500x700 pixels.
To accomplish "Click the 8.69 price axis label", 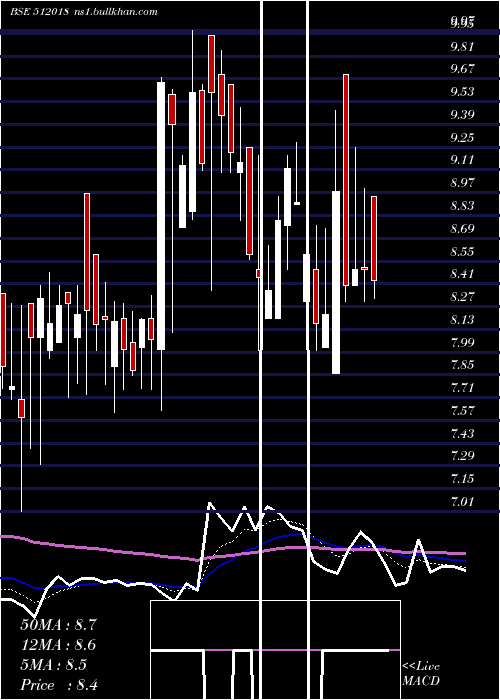I will (x=462, y=229).
